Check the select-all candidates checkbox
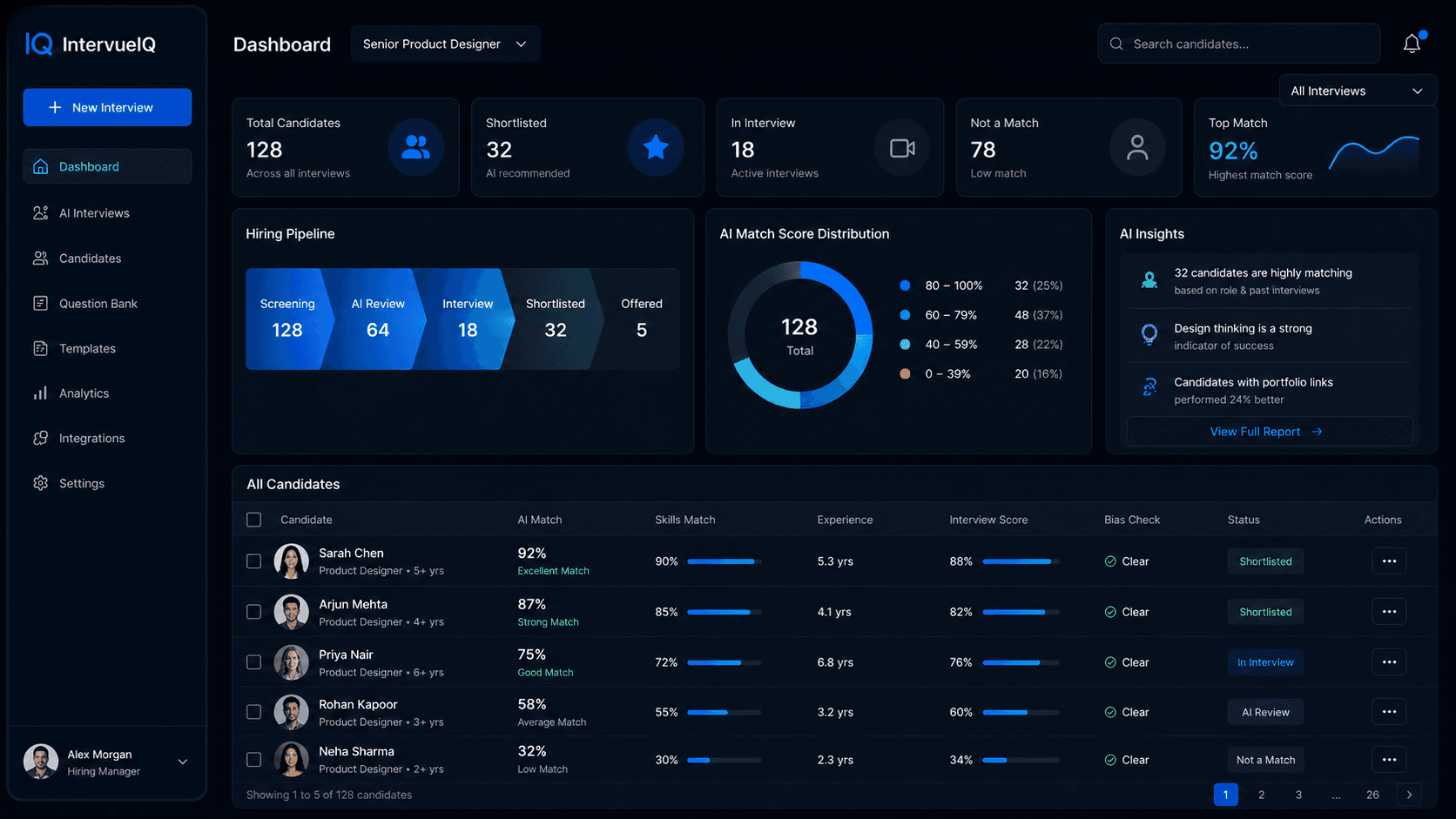1456x819 pixels. point(253,519)
